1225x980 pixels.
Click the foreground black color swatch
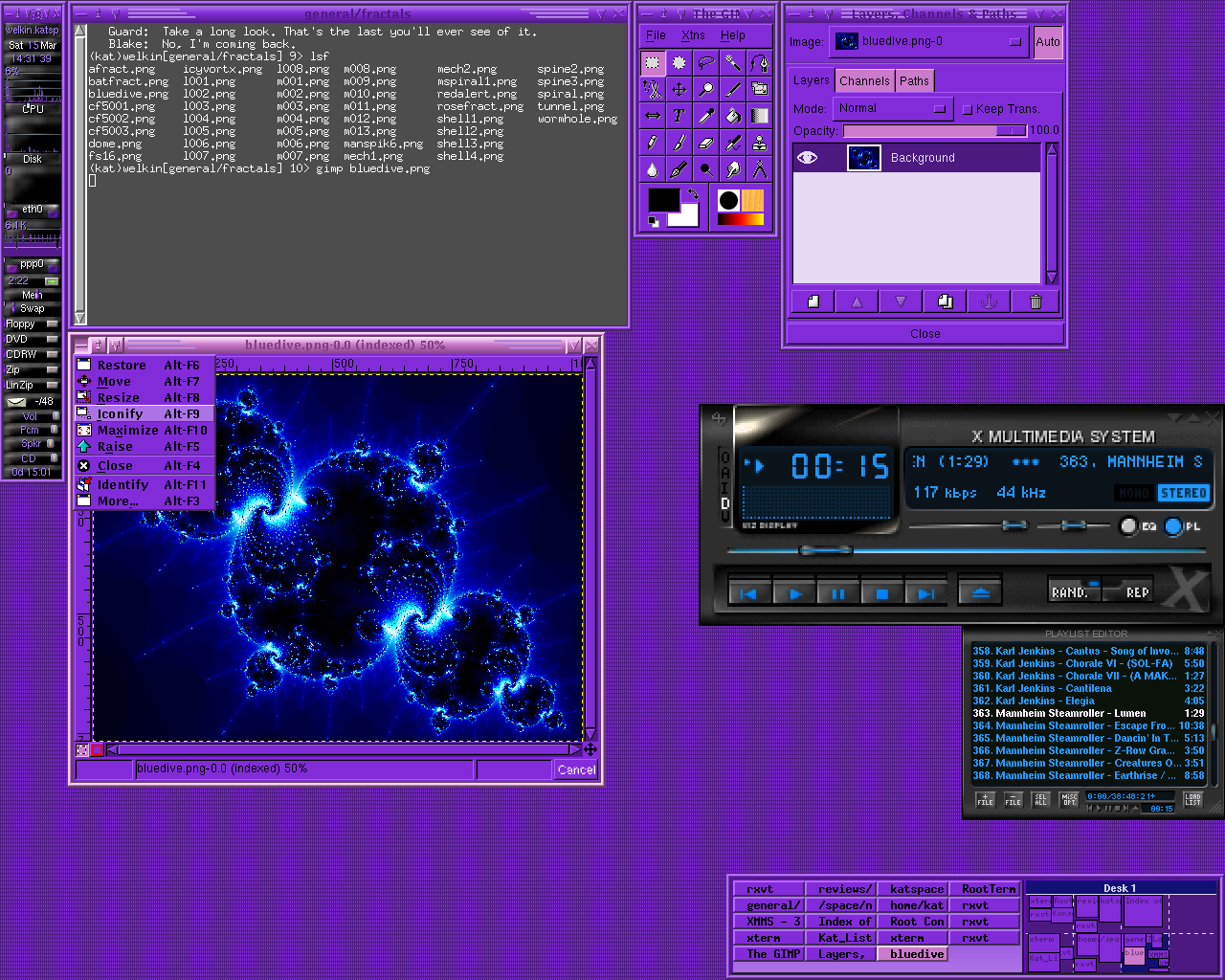pos(663,199)
